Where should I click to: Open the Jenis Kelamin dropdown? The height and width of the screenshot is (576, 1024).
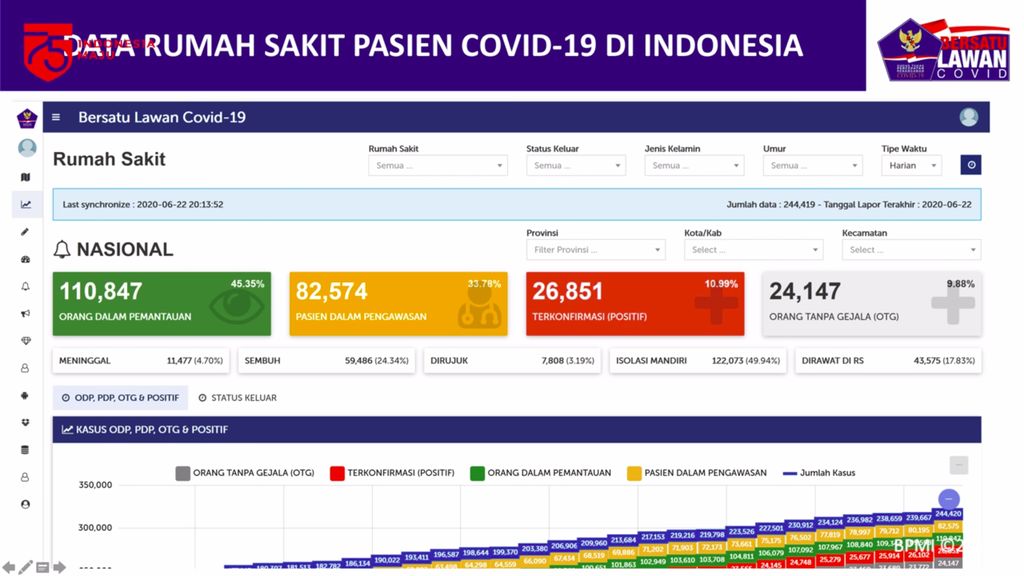pos(694,165)
